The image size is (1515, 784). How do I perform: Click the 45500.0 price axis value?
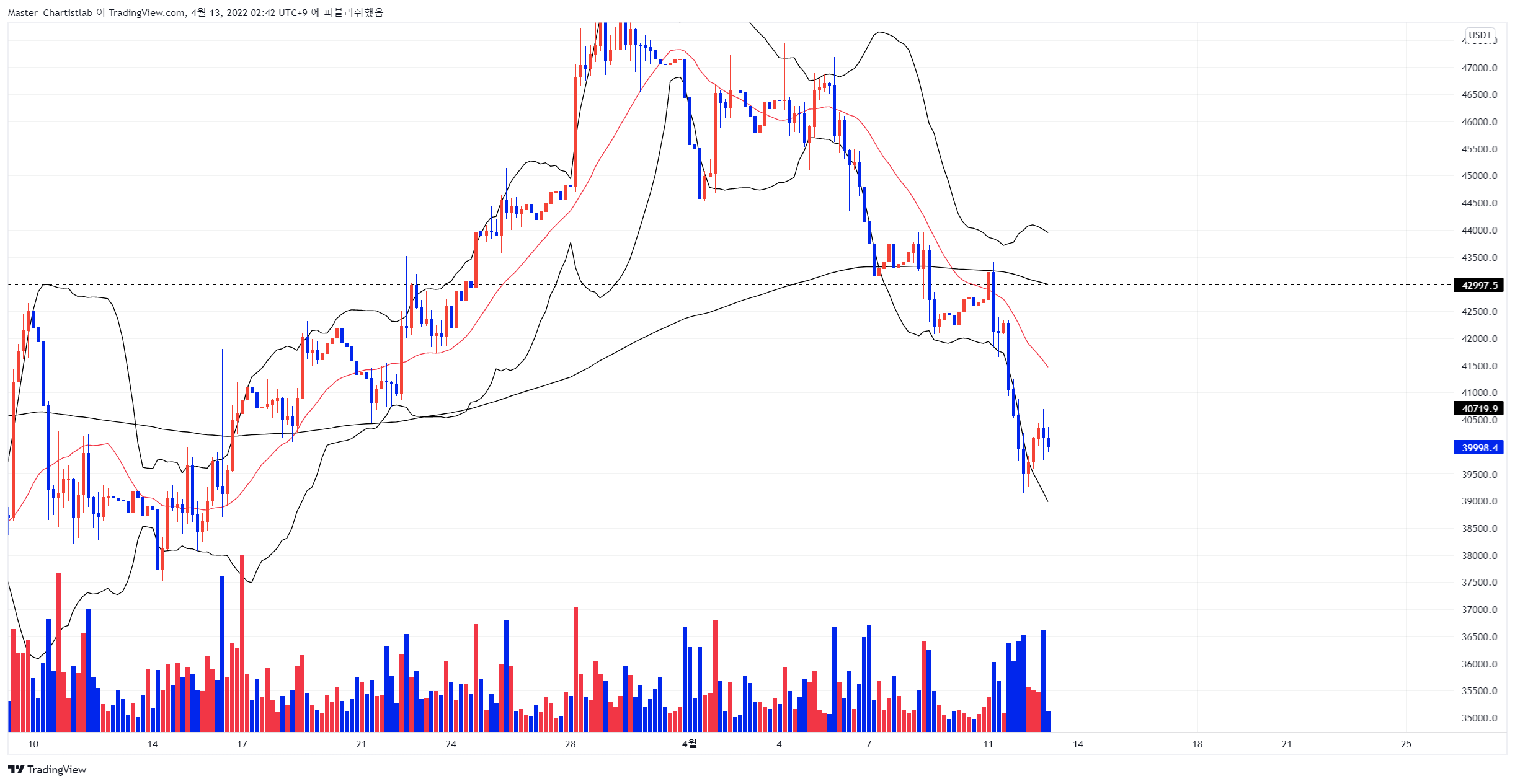pyautogui.click(x=1479, y=149)
